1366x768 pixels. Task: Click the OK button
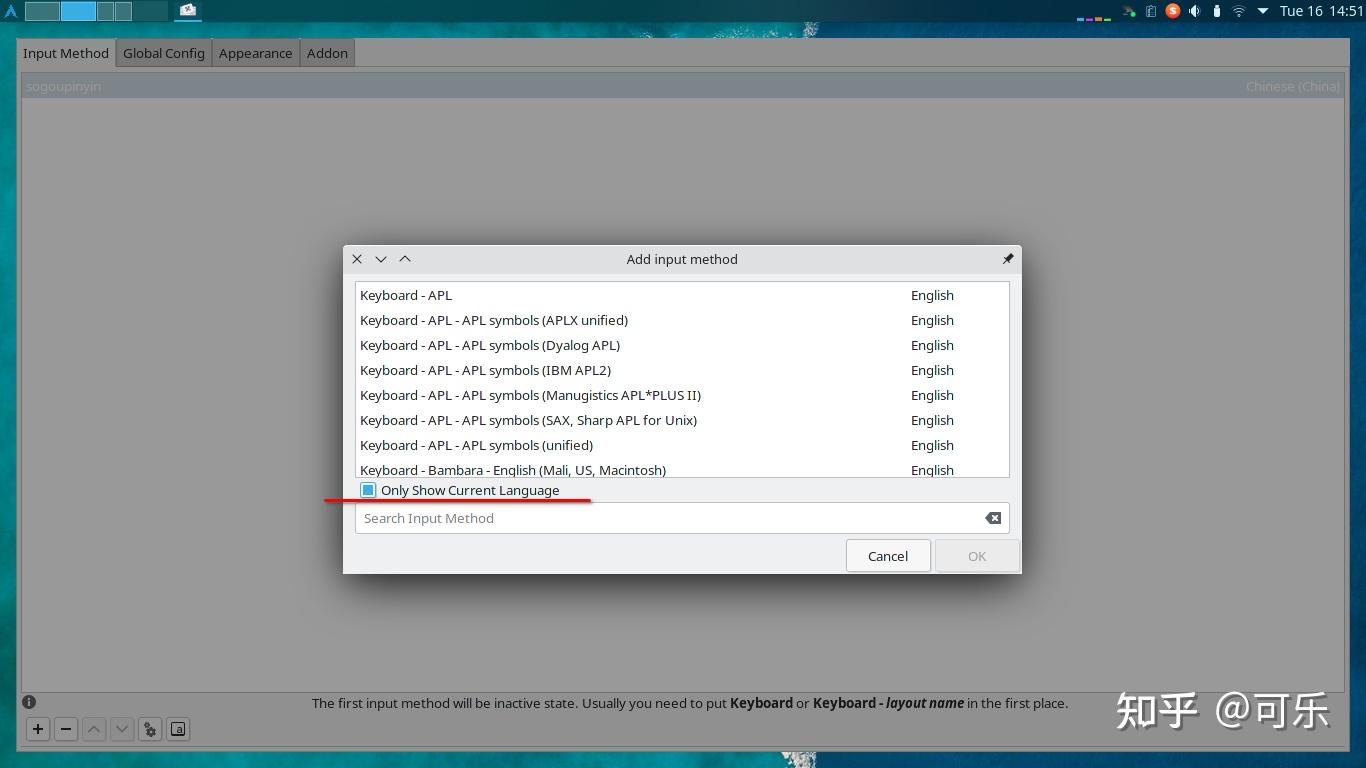point(977,556)
